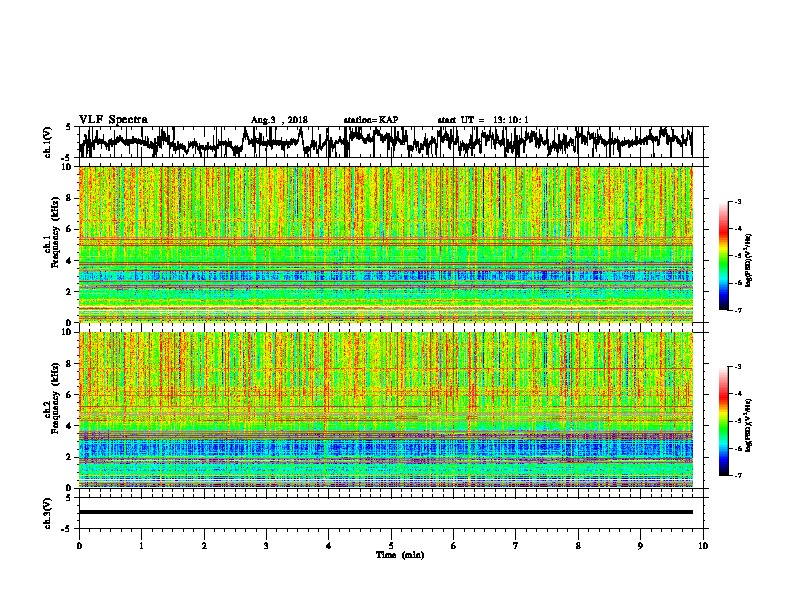Screen dimensions: 792x612
Task: Click the ch.1 spectrogram color scale bar
Action: 724,256
